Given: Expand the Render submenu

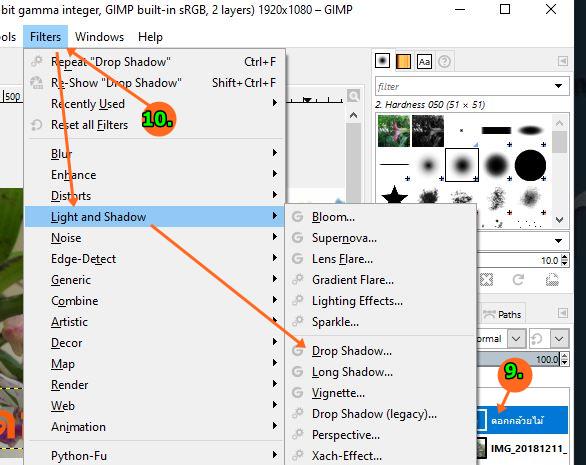Looking at the screenshot, I should [154, 385].
